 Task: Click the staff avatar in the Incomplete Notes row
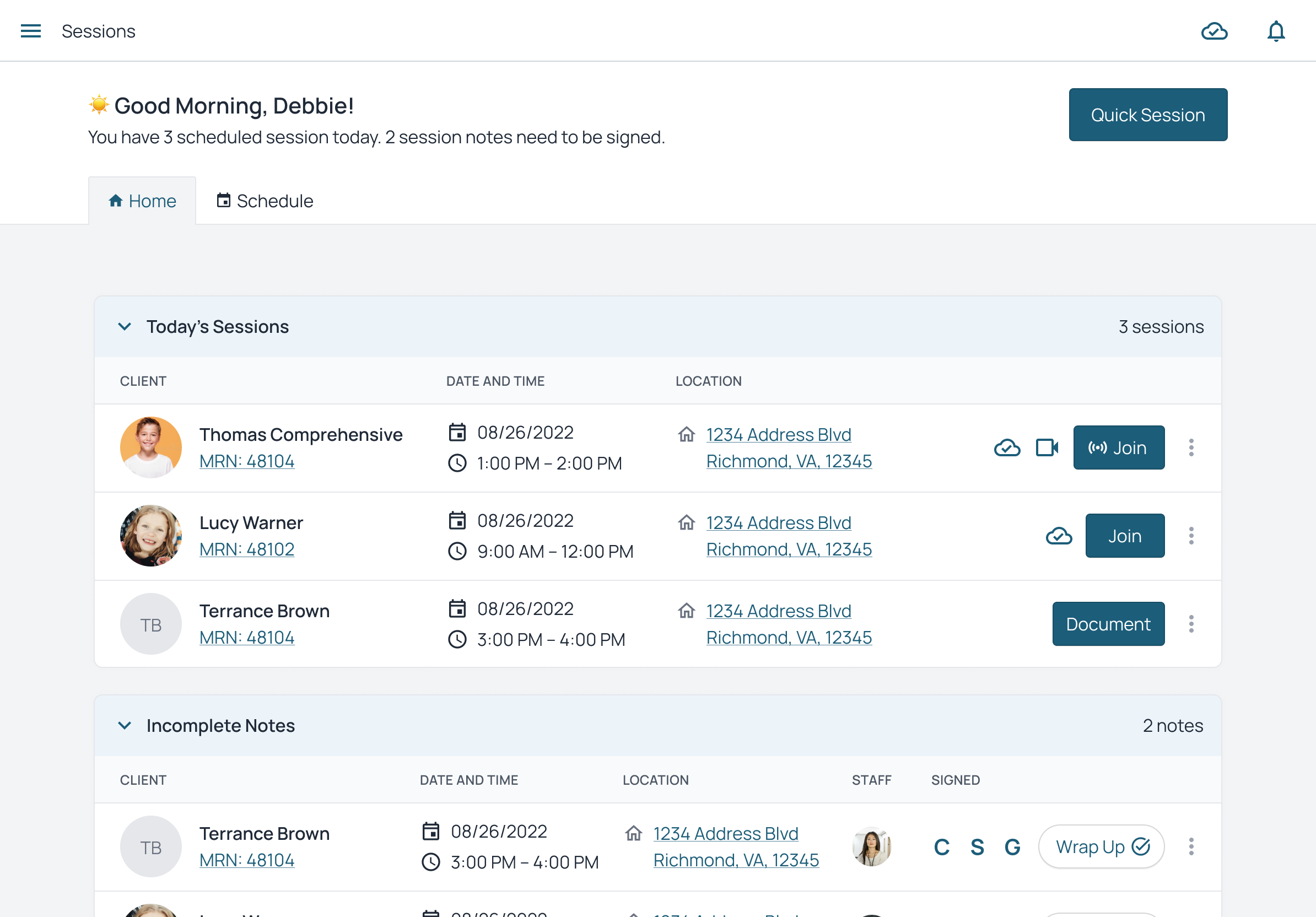coord(871,847)
